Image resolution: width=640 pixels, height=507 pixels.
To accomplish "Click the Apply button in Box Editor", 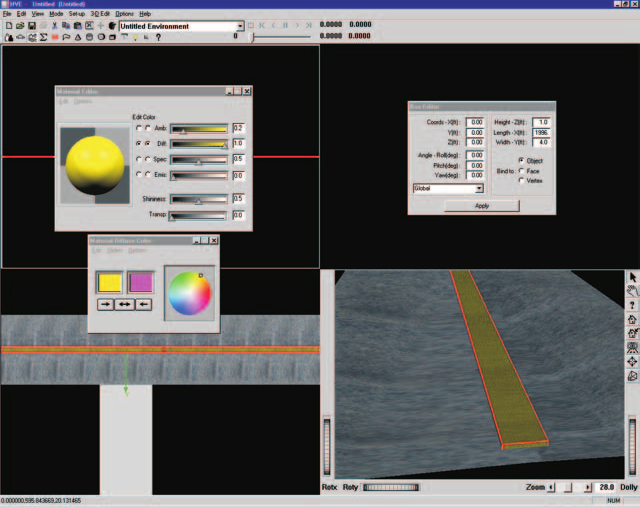I will coord(482,205).
